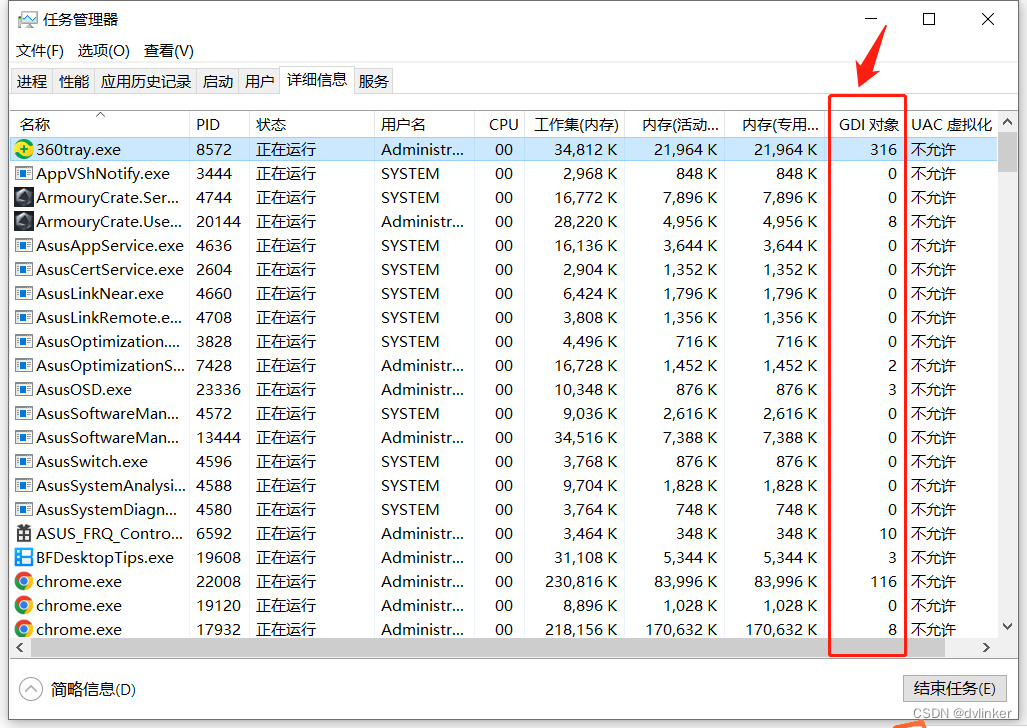This screenshot has height=728, width=1027.
Task: Click the BFDesktopTips.exe icon
Action: (24, 558)
